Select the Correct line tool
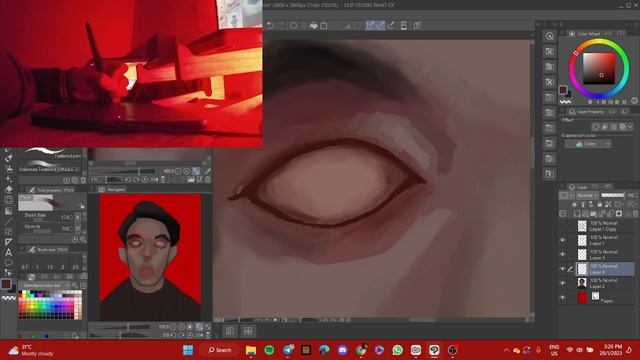The image size is (640, 360). pyautogui.click(x=8, y=273)
